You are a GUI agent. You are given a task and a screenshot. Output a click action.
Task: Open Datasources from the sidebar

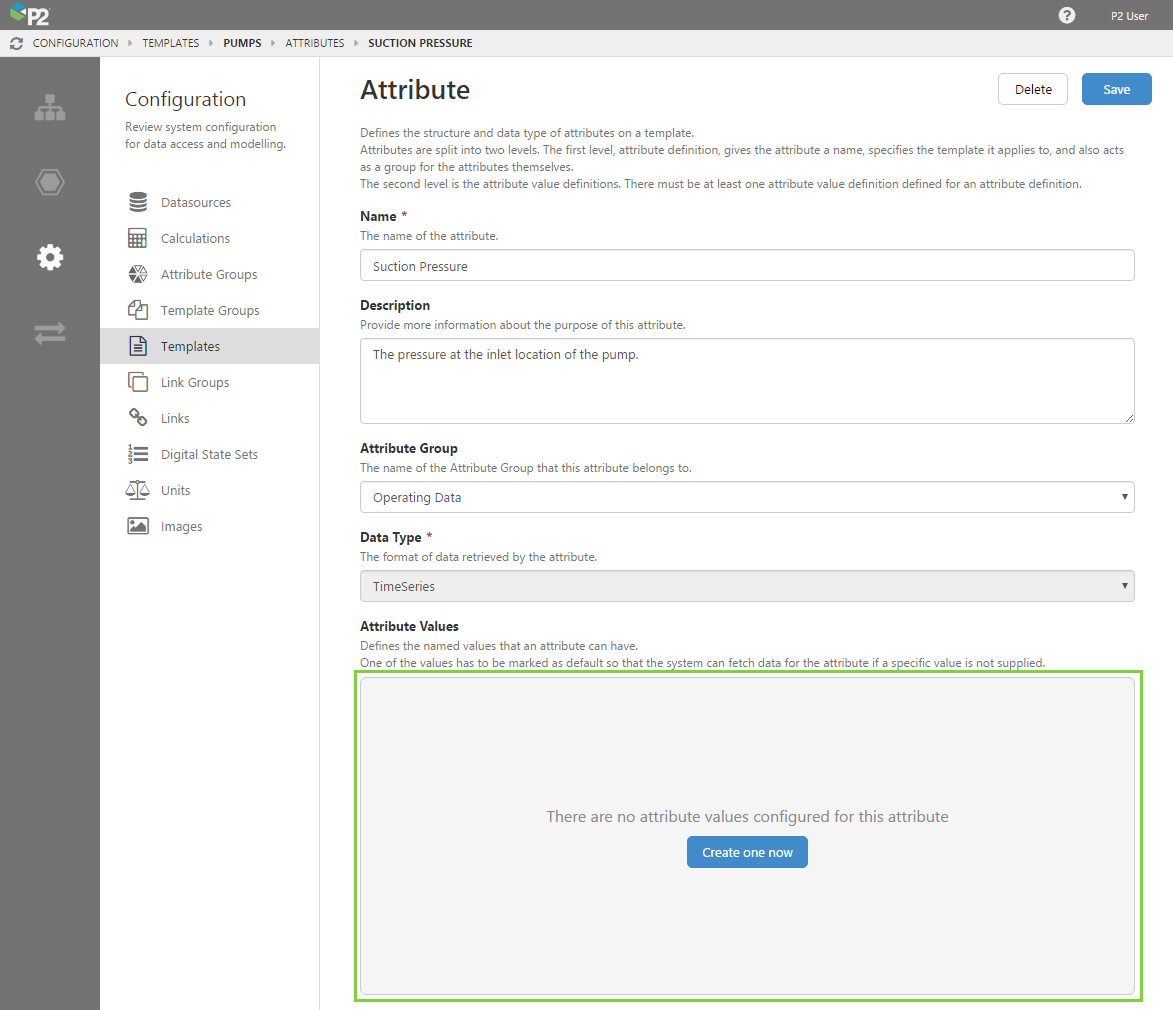point(195,203)
